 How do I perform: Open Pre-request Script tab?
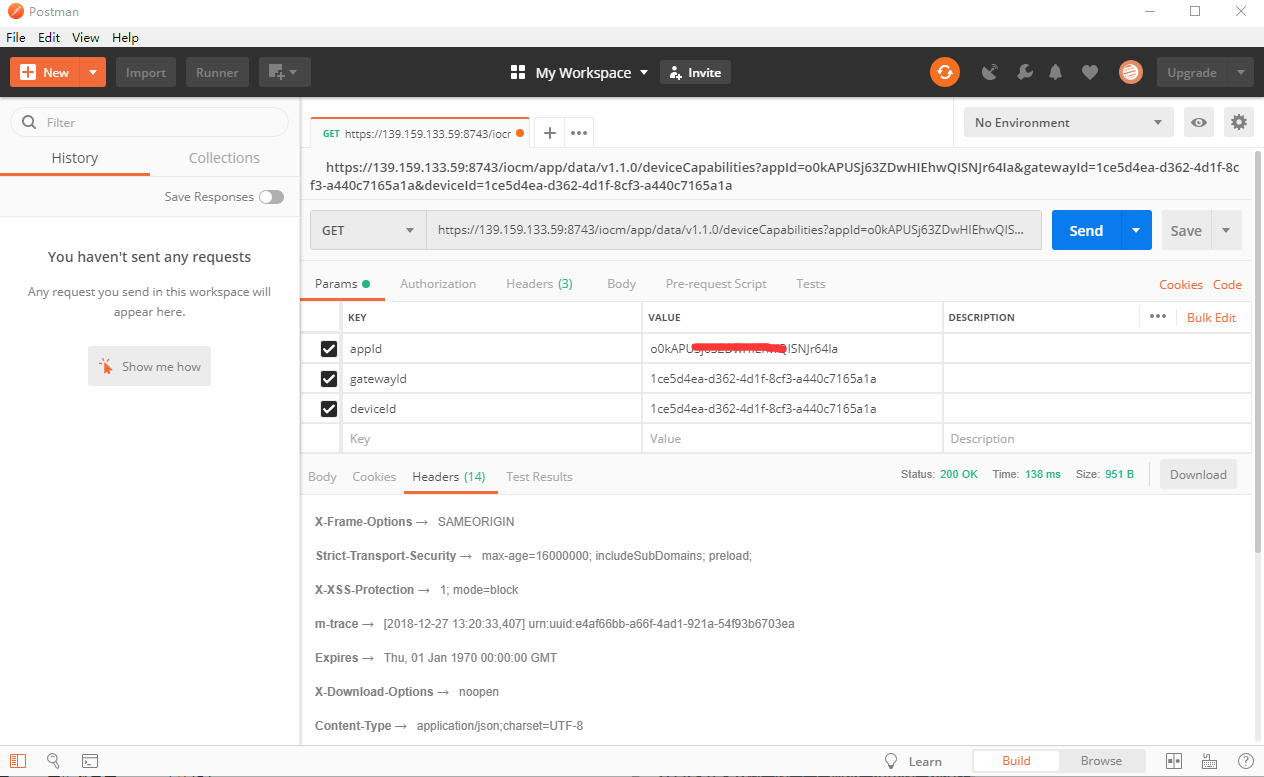tap(716, 284)
